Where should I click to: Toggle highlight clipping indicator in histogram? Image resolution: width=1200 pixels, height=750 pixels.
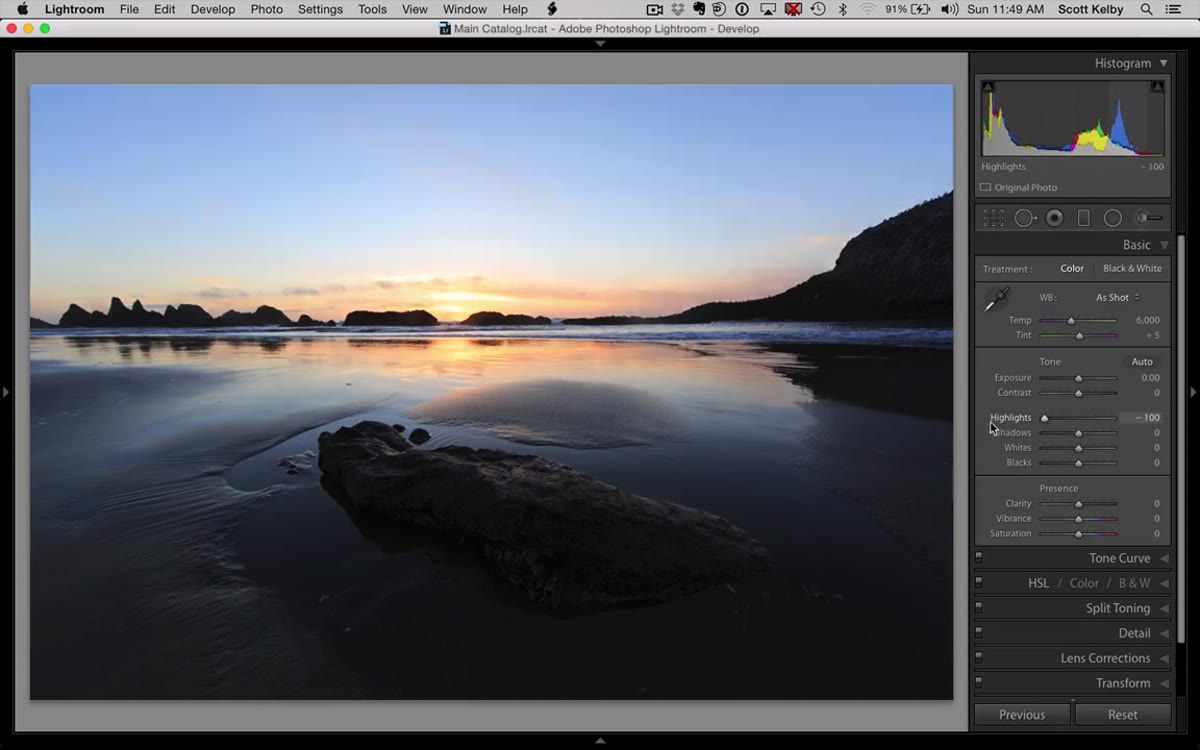1157,87
